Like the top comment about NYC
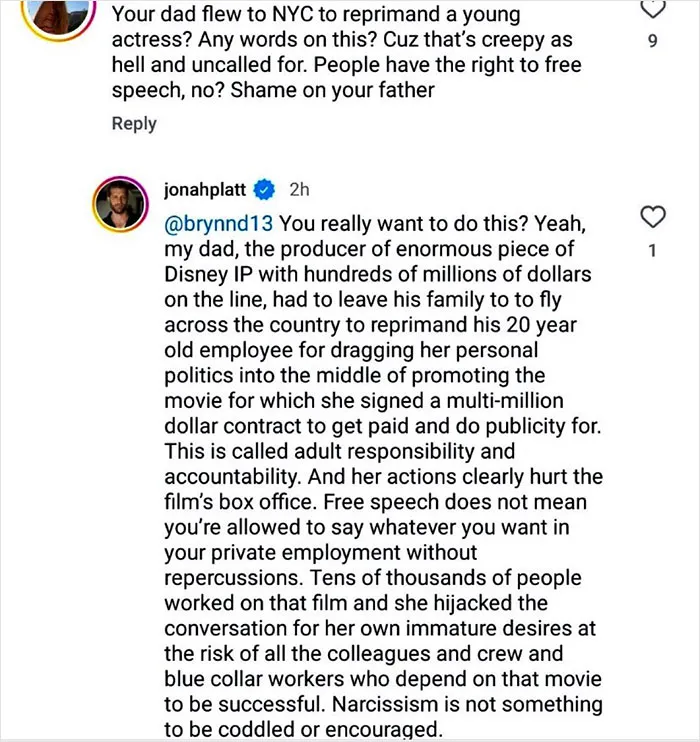Image resolution: width=700 pixels, height=742 pixels. (653, 9)
